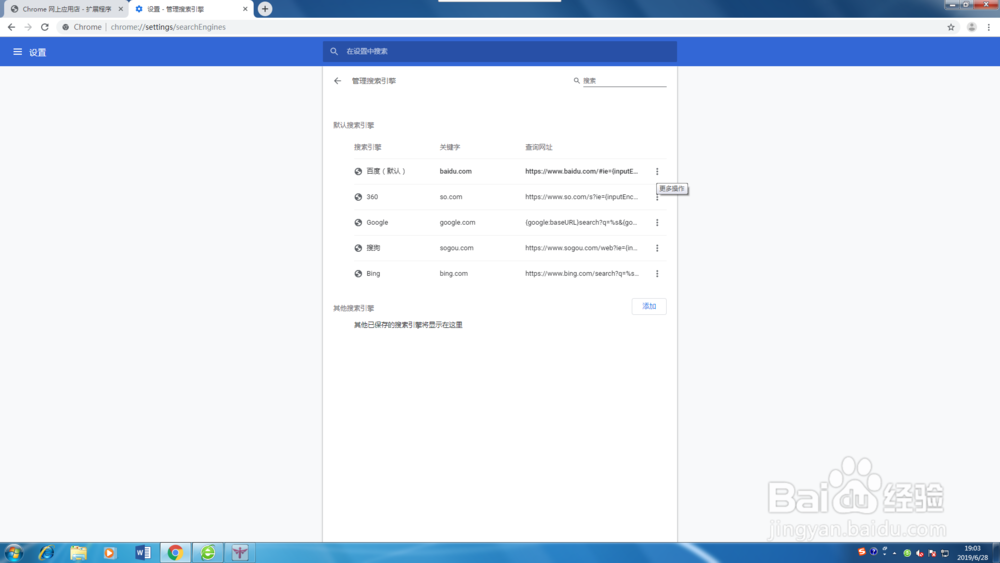Viewport: 1000px width, 563px height.
Task: Click the address bar URL
Action: tap(168, 27)
